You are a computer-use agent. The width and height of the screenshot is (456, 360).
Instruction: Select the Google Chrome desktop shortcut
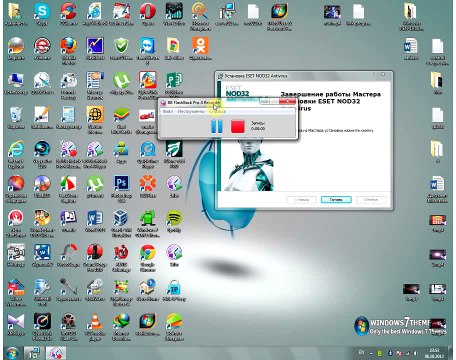click(x=148, y=257)
